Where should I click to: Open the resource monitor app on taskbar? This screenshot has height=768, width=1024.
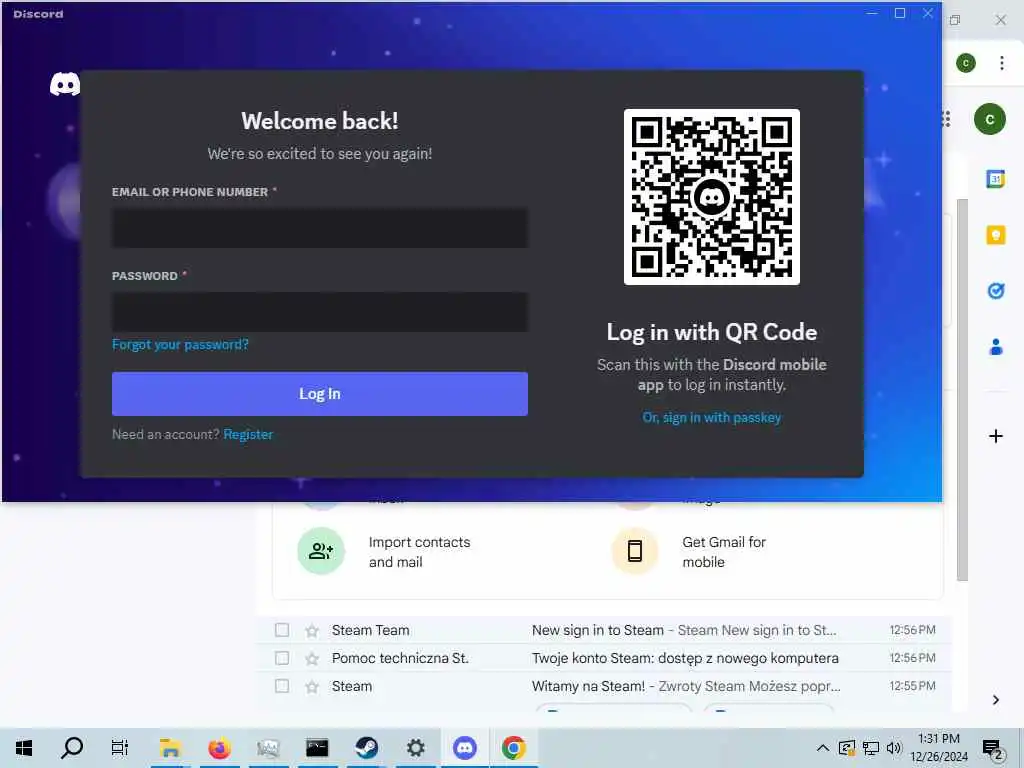tap(268, 748)
